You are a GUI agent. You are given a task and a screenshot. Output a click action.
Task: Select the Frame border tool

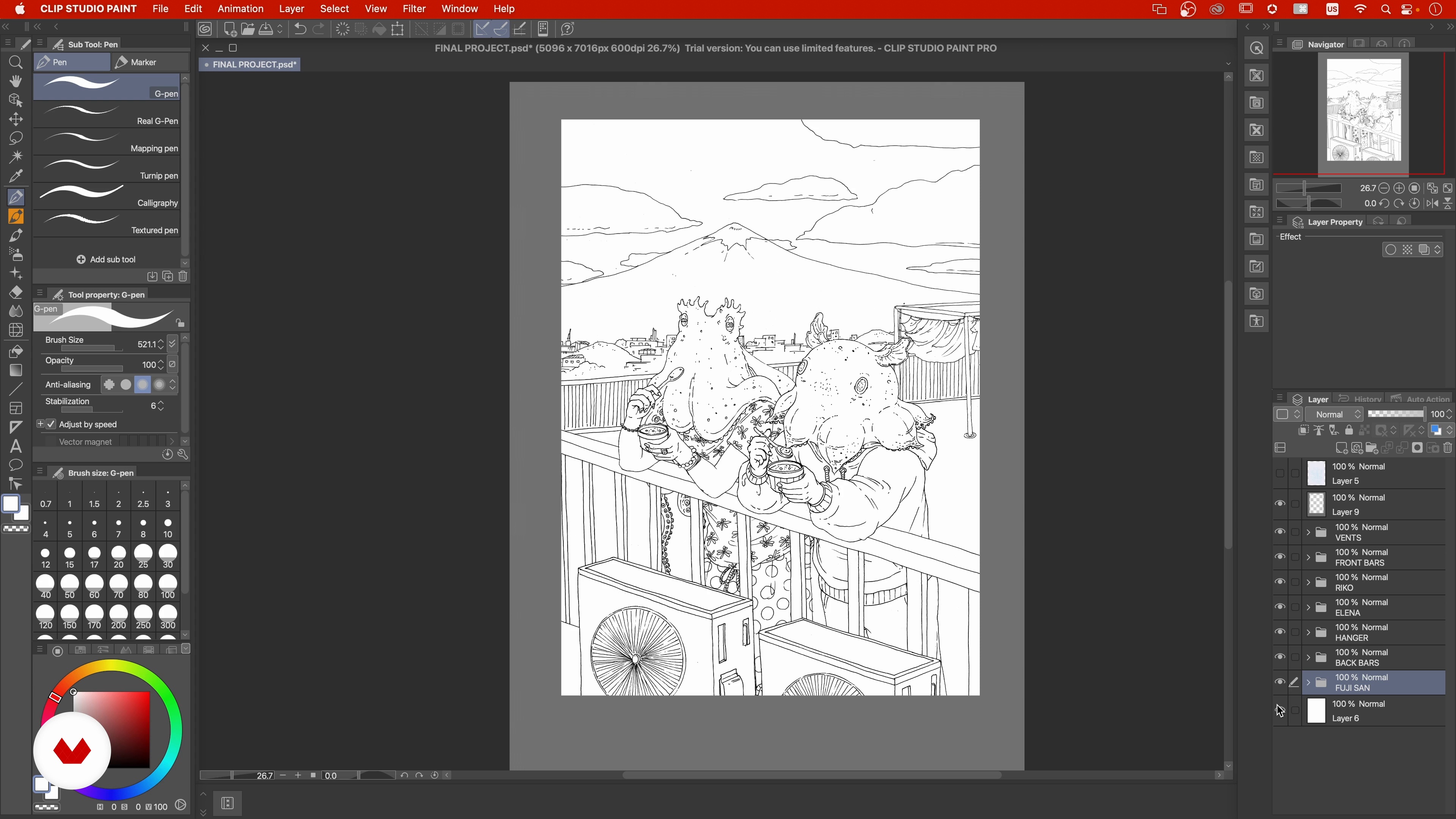[16, 408]
